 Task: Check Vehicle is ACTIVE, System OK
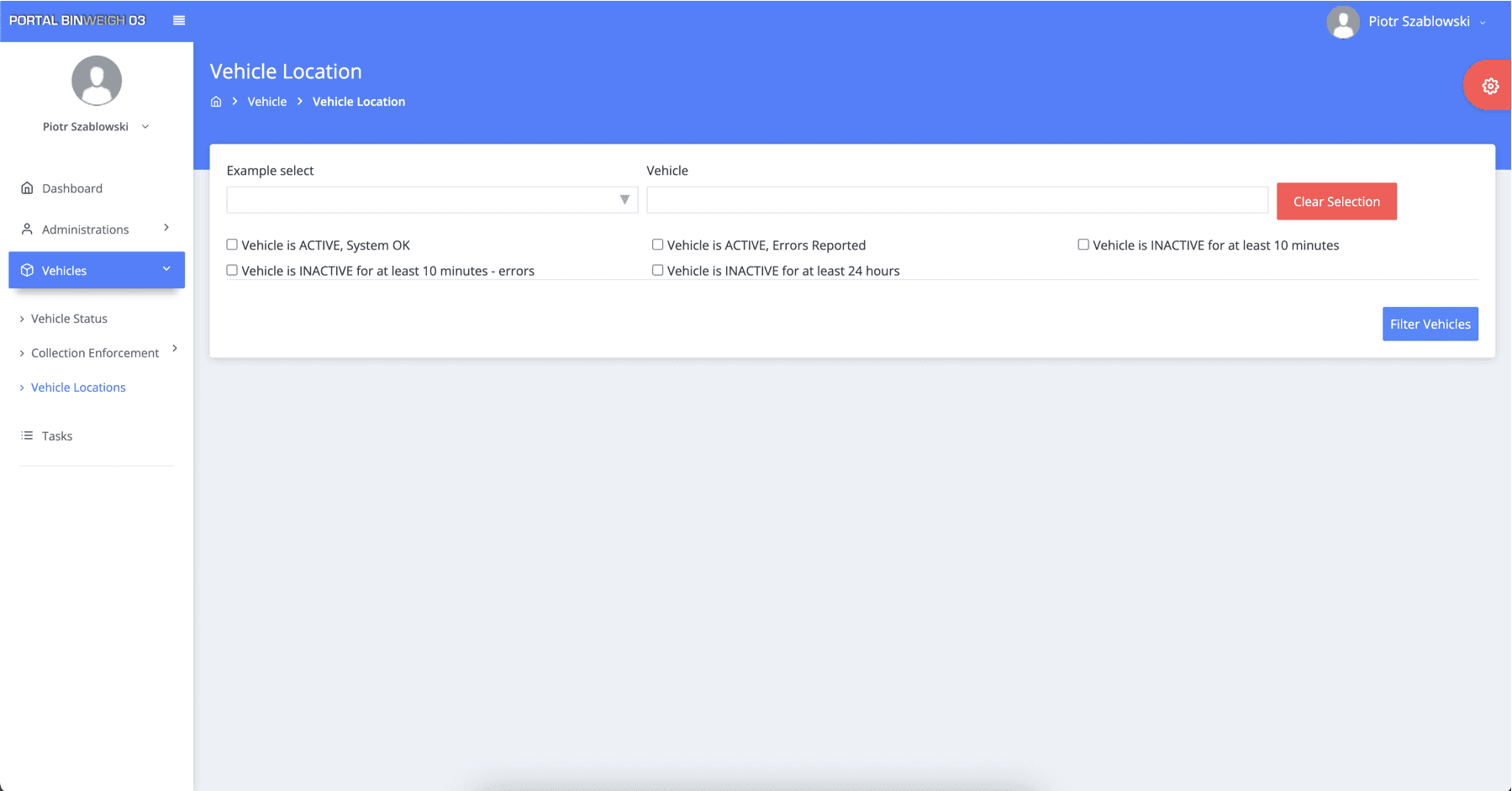pos(232,245)
